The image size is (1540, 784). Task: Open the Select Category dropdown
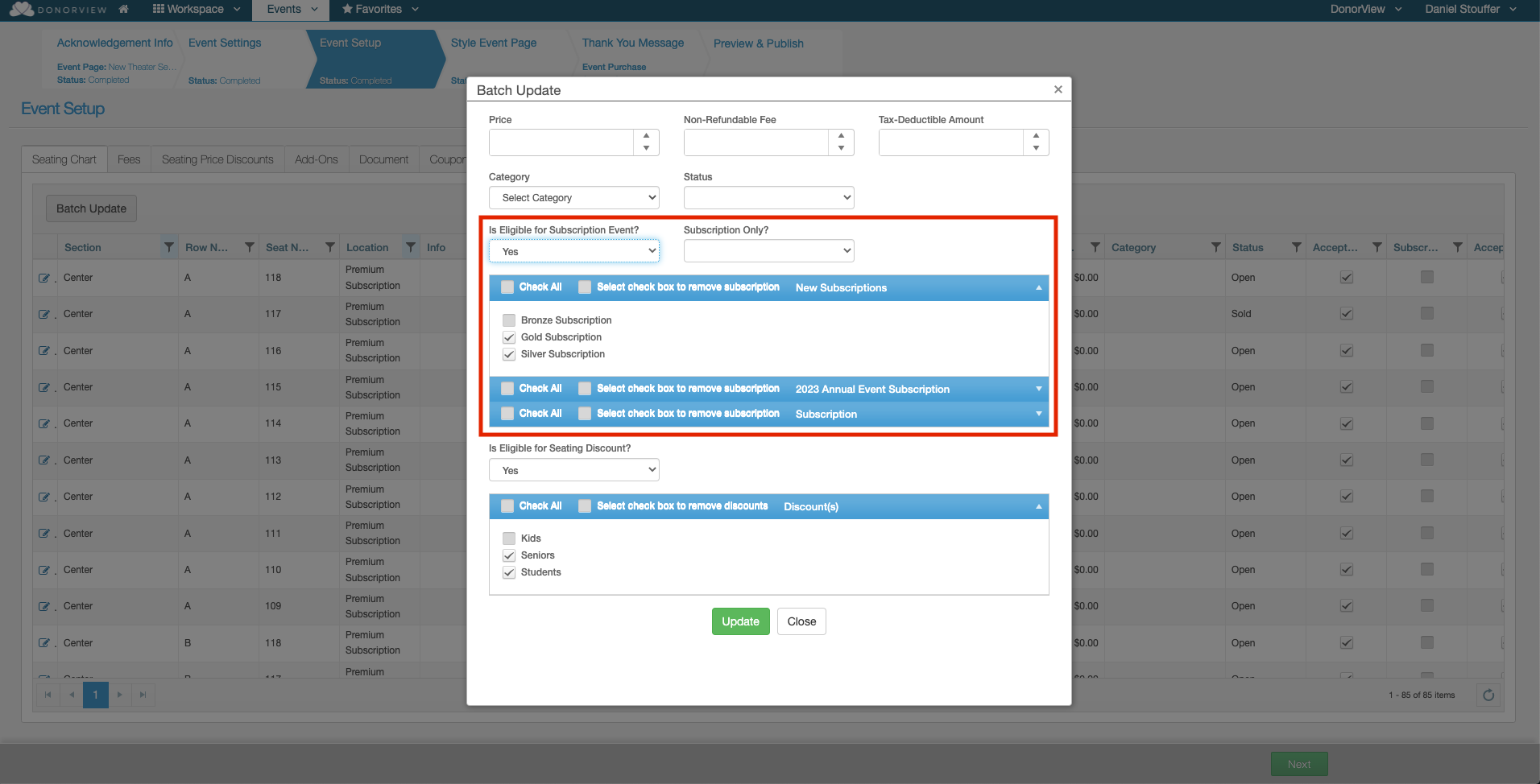(x=573, y=198)
